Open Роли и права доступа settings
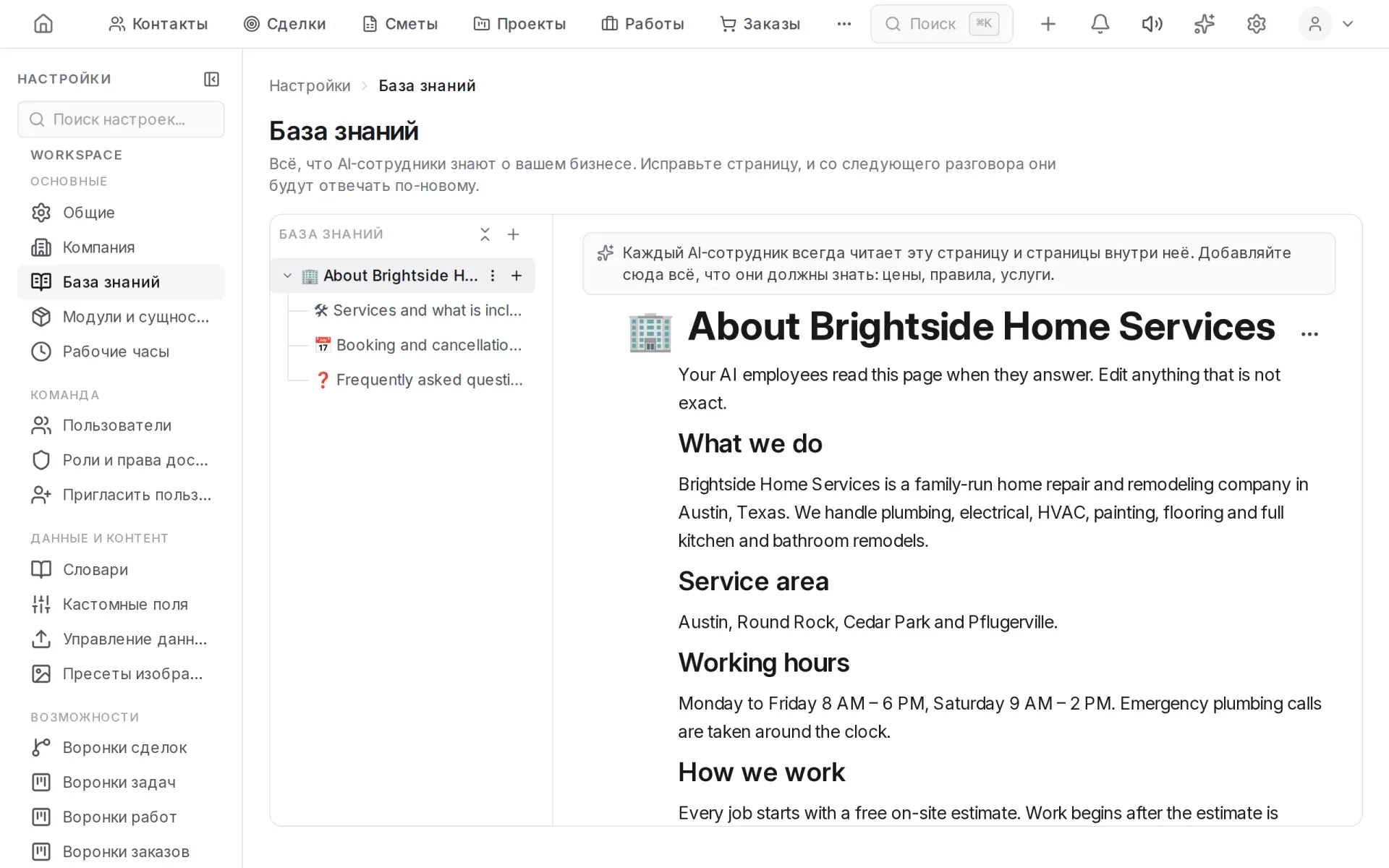Screen dimensions: 1389x868 coord(121,460)
